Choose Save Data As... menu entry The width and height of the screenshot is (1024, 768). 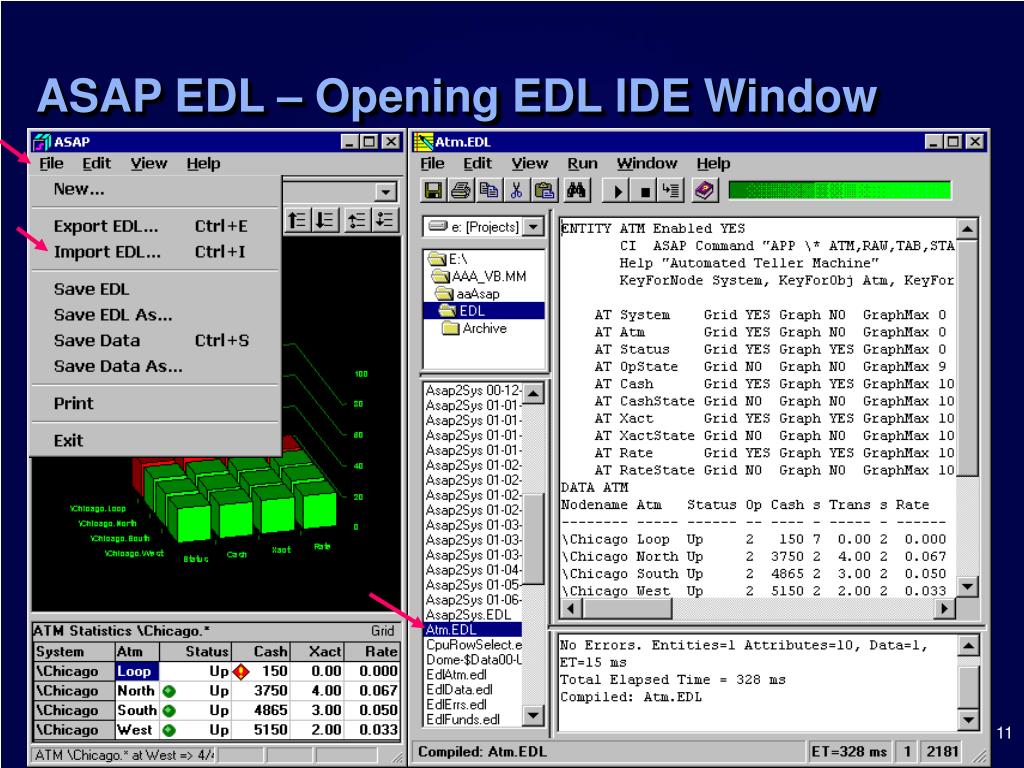155,366
